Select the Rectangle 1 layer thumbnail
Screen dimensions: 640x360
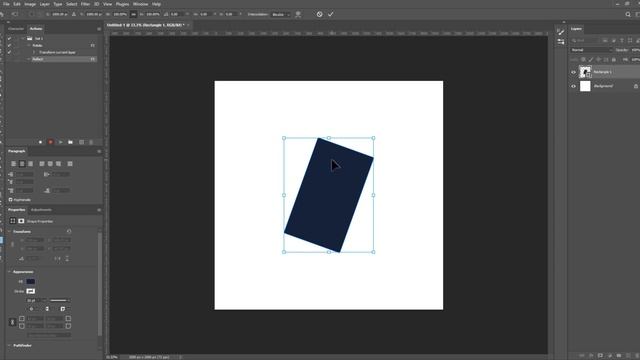[585, 72]
